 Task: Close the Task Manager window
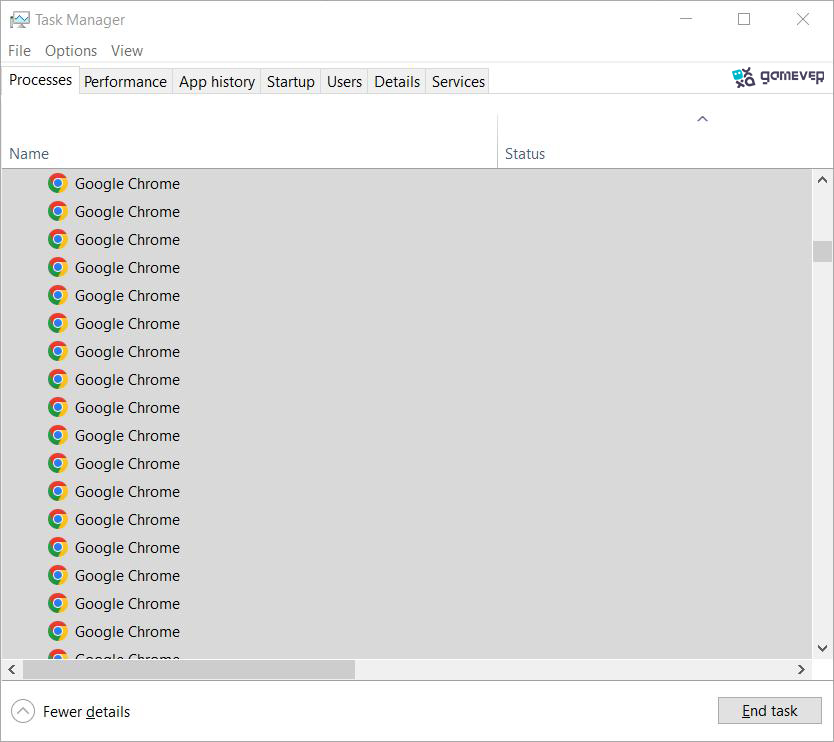[803, 19]
